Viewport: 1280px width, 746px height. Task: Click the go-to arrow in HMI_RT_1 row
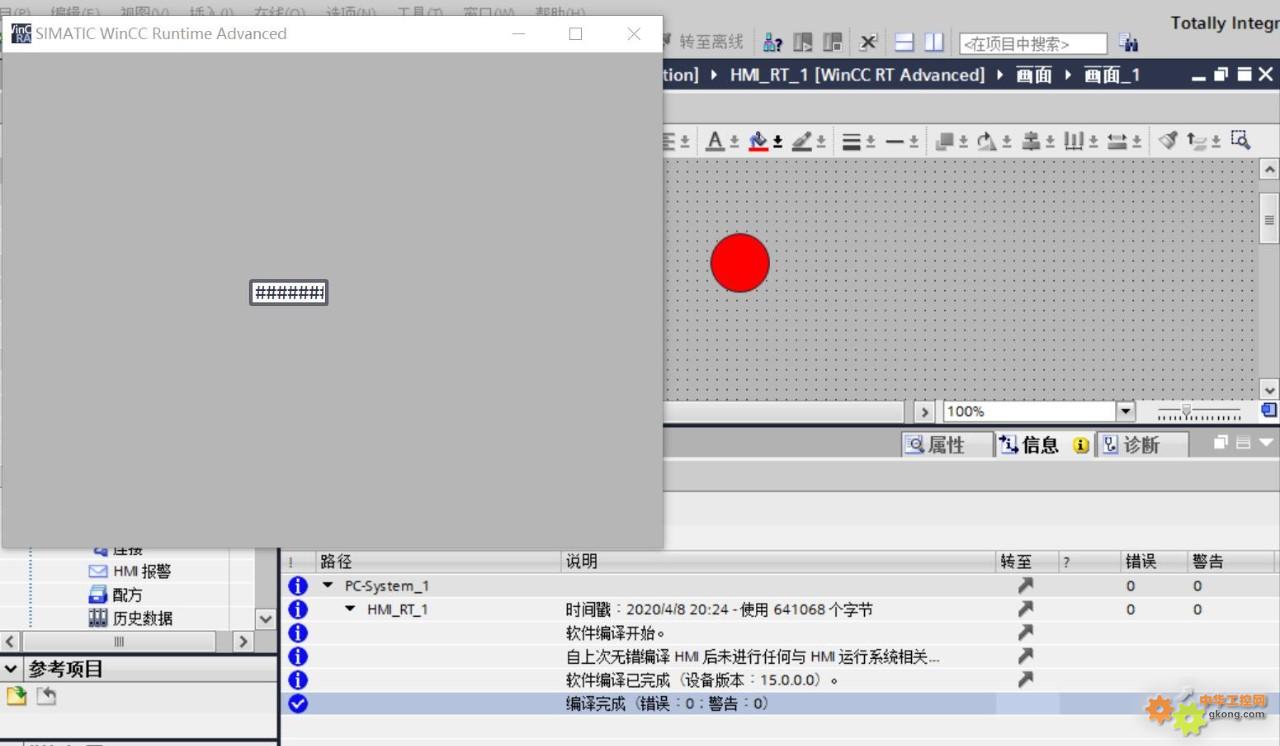[1025, 609]
